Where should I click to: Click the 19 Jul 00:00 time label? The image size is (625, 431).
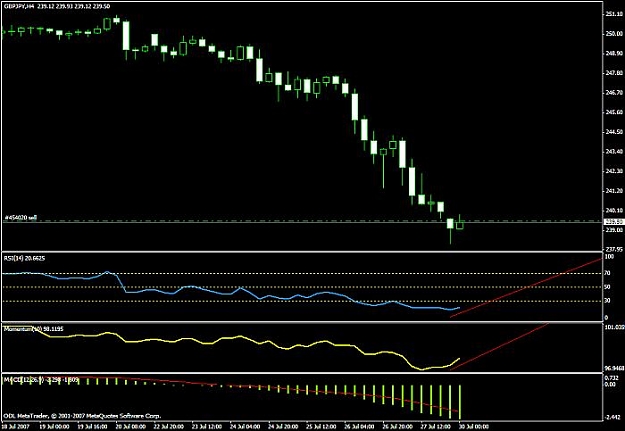[x=54, y=426]
